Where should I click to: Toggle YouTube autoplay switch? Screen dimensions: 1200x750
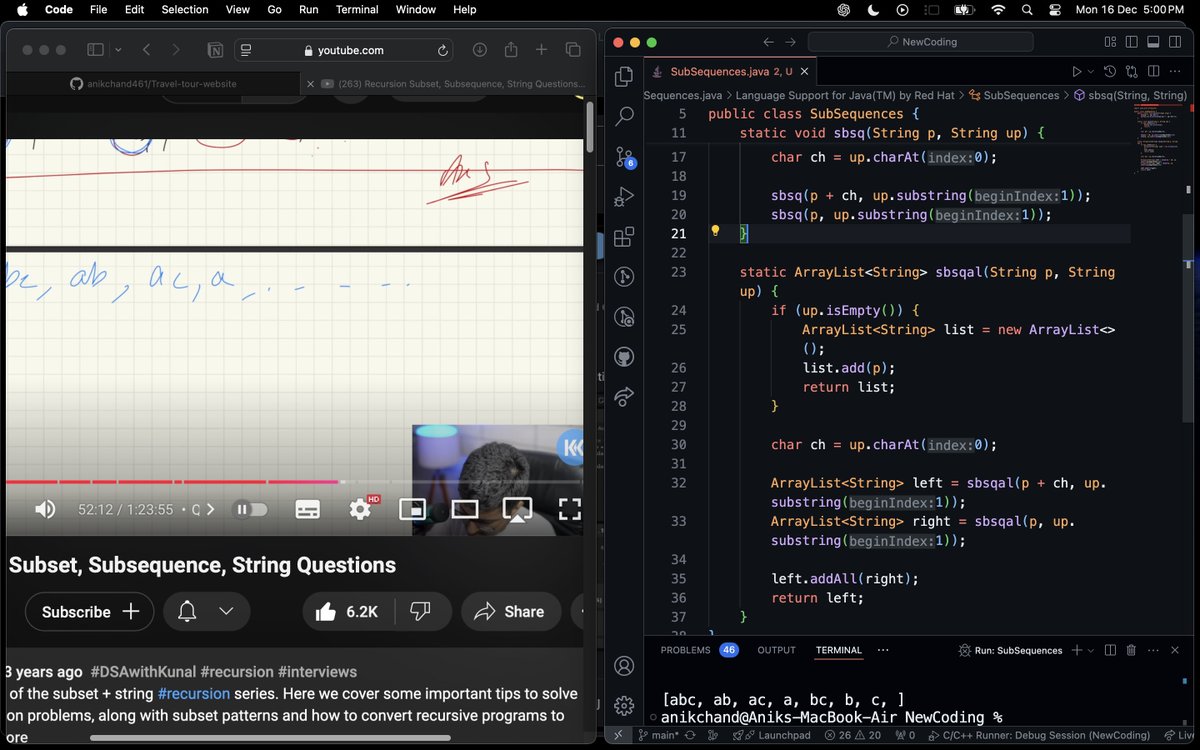tap(251, 509)
